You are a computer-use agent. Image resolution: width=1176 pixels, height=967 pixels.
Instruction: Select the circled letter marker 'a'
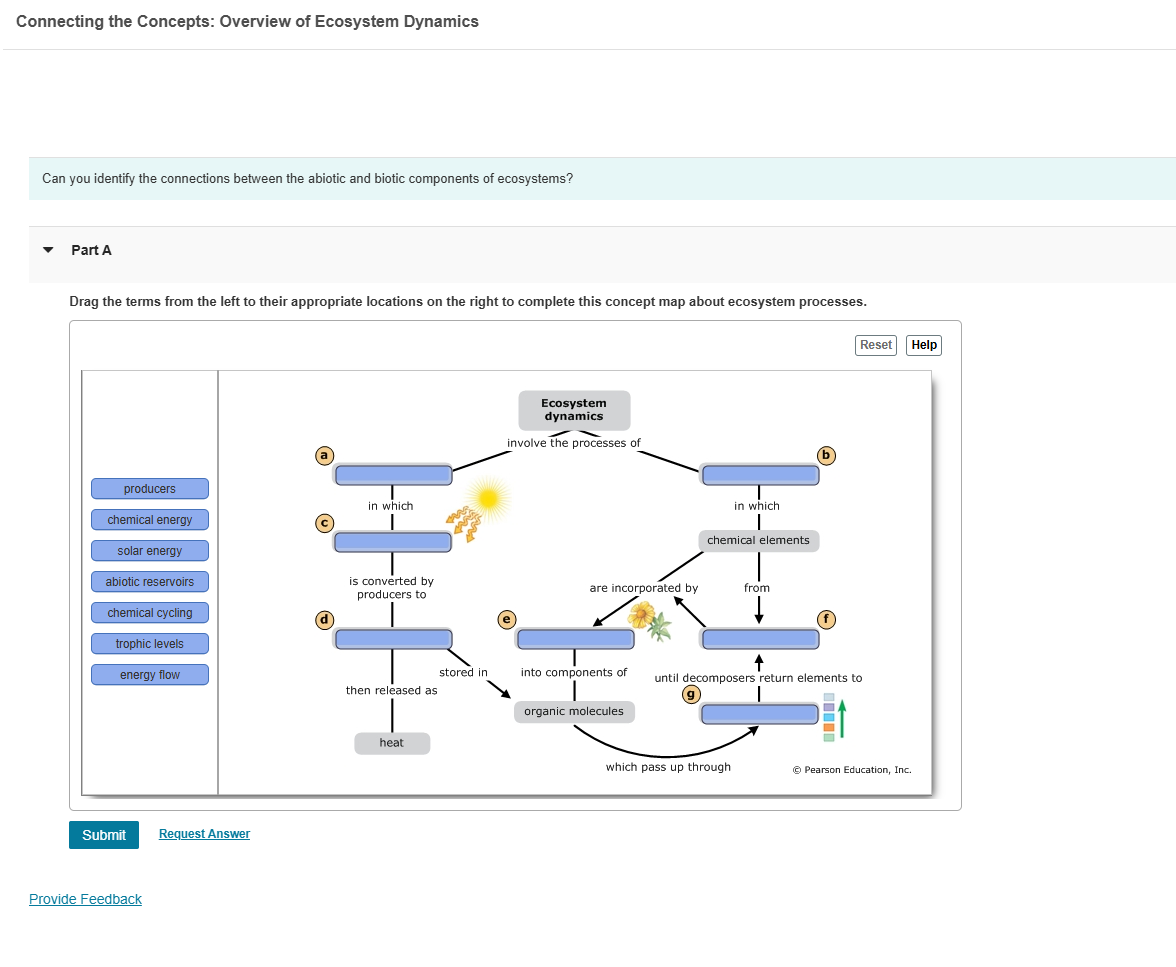pyautogui.click(x=324, y=455)
